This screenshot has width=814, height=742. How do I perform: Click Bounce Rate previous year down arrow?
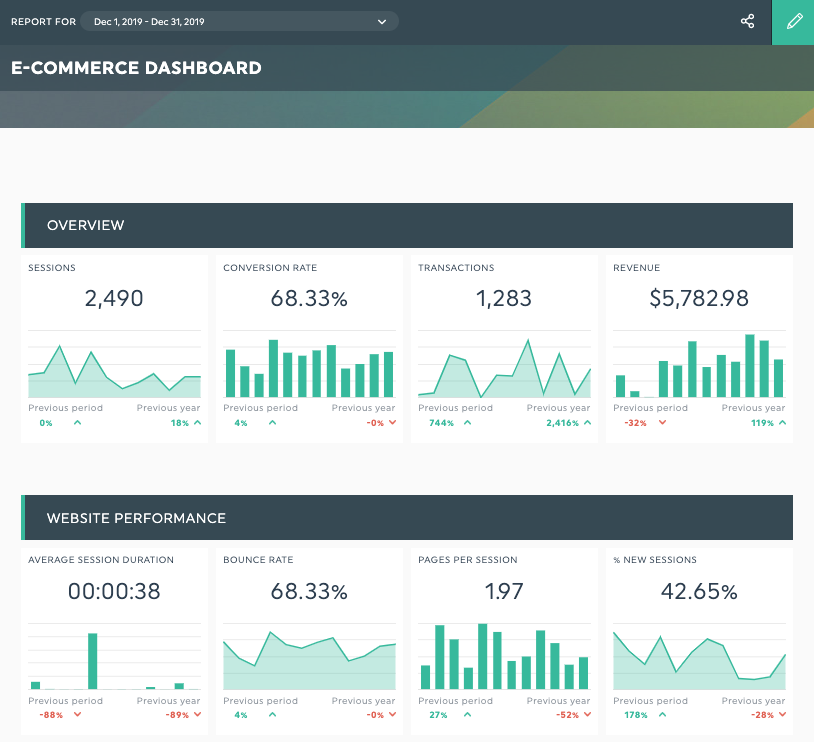tap(392, 714)
